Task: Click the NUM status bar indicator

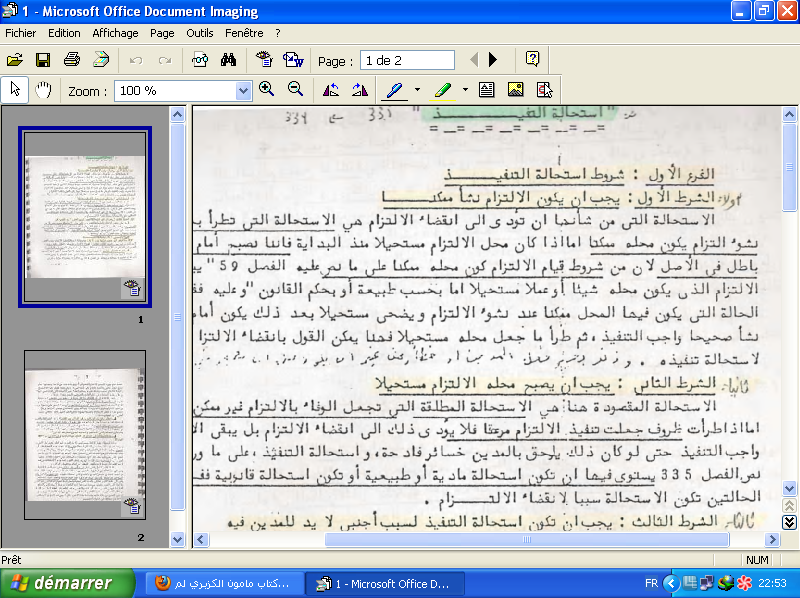Action: (757, 560)
